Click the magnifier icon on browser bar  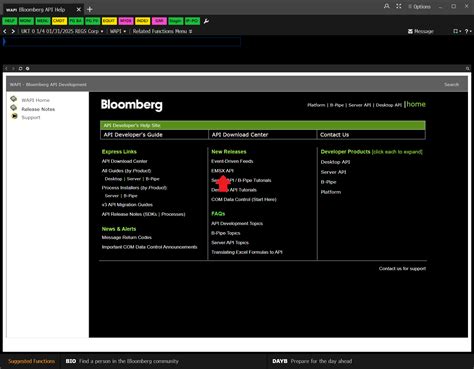(468, 68)
